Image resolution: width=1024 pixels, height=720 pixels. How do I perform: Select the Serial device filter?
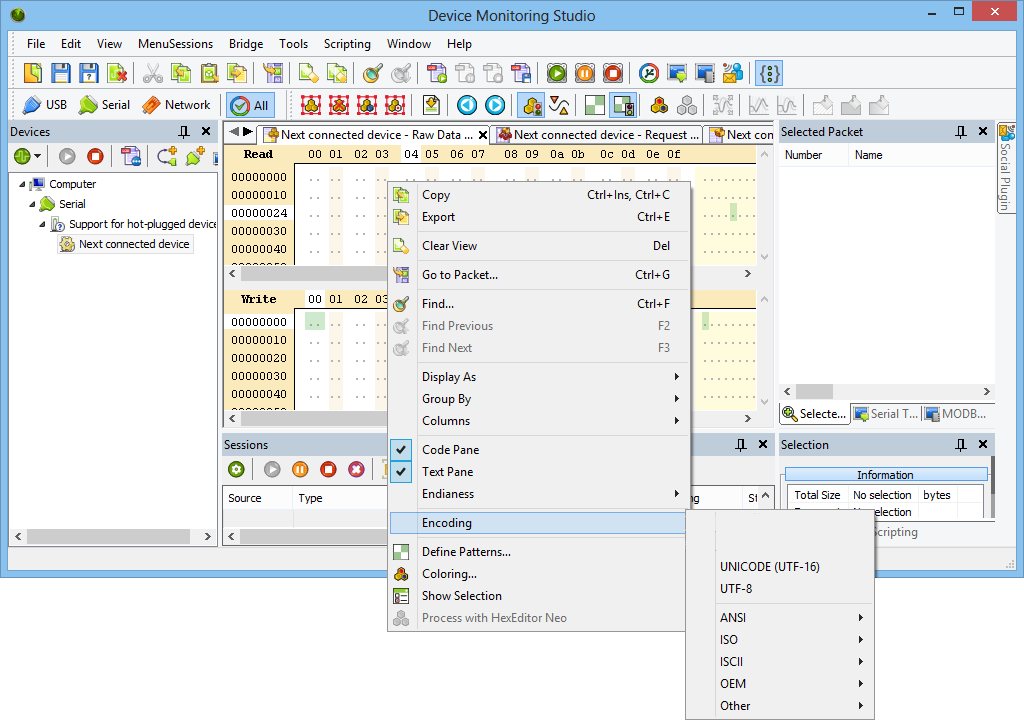(x=104, y=105)
